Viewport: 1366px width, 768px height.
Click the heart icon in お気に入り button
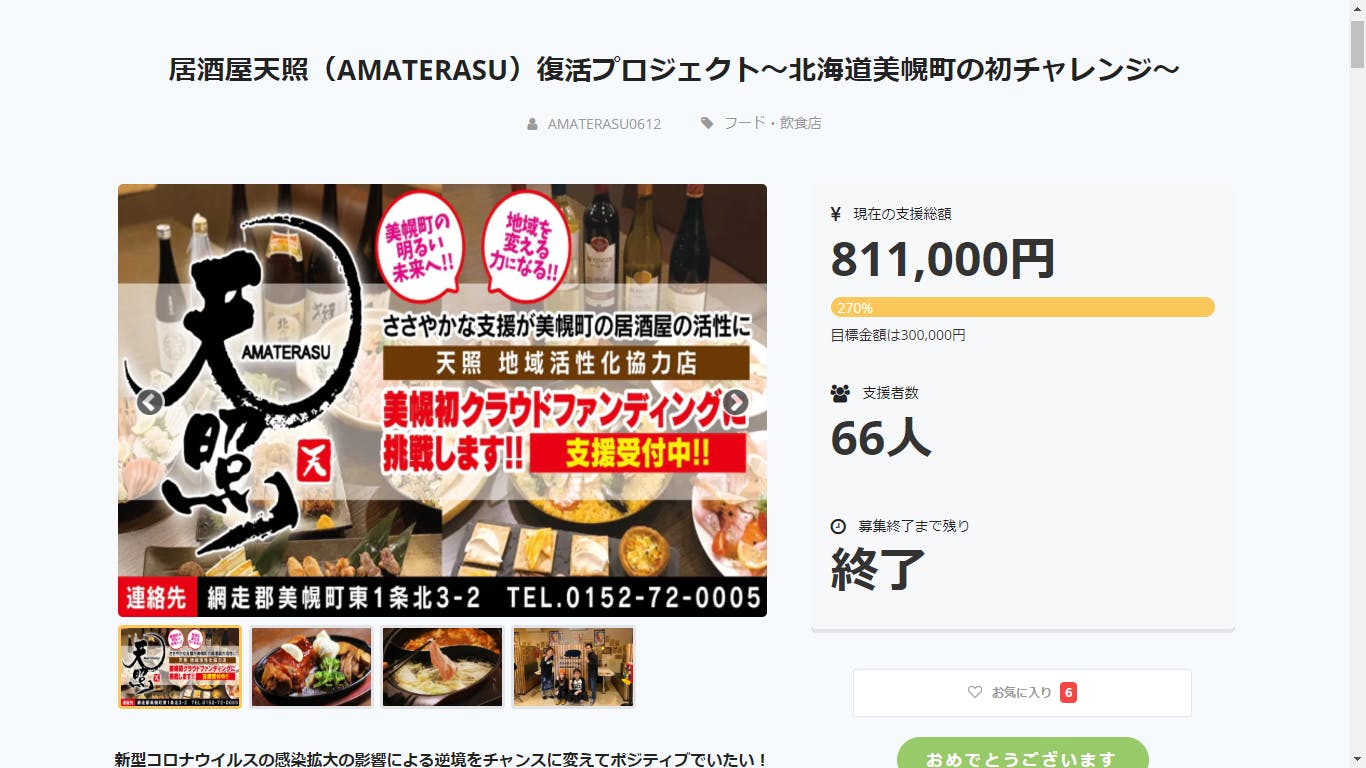point(975,692)
